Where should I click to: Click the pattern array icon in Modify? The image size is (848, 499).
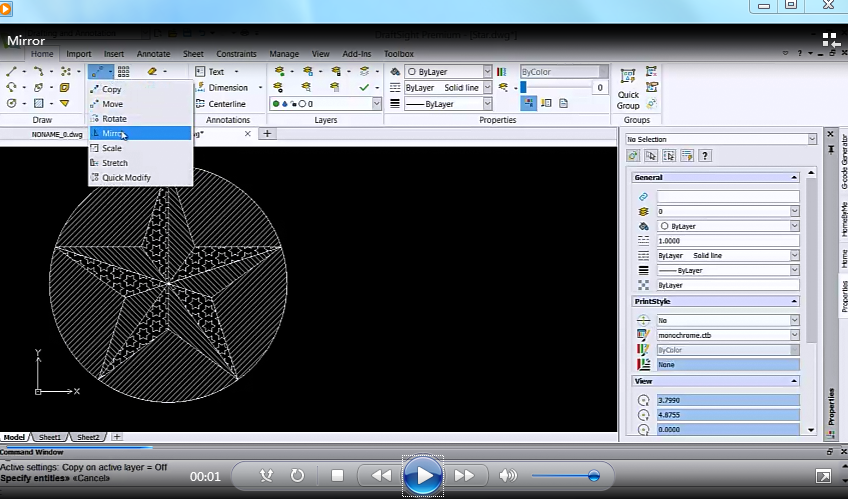tap(124, 72)
